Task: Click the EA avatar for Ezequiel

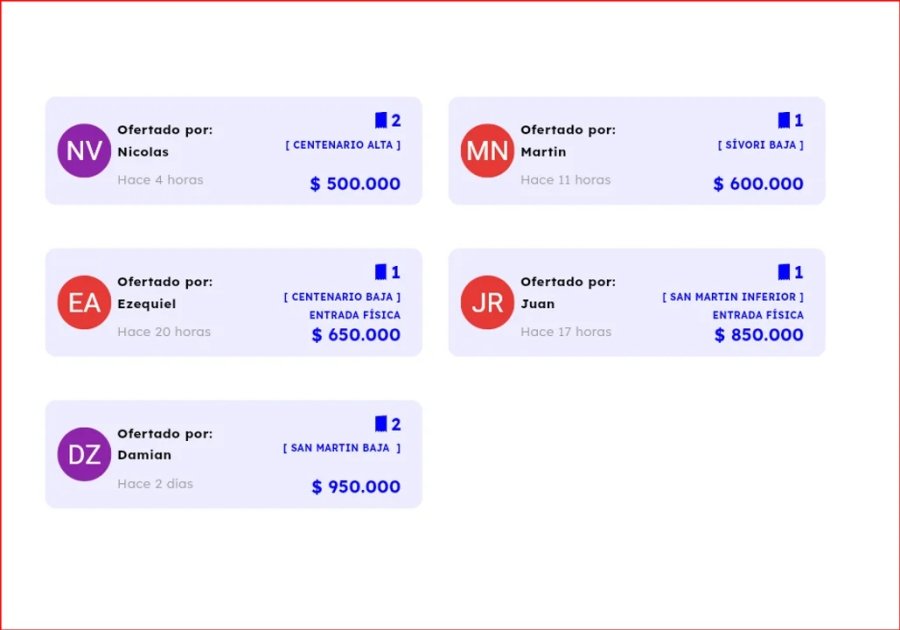Action: point(84,302)
